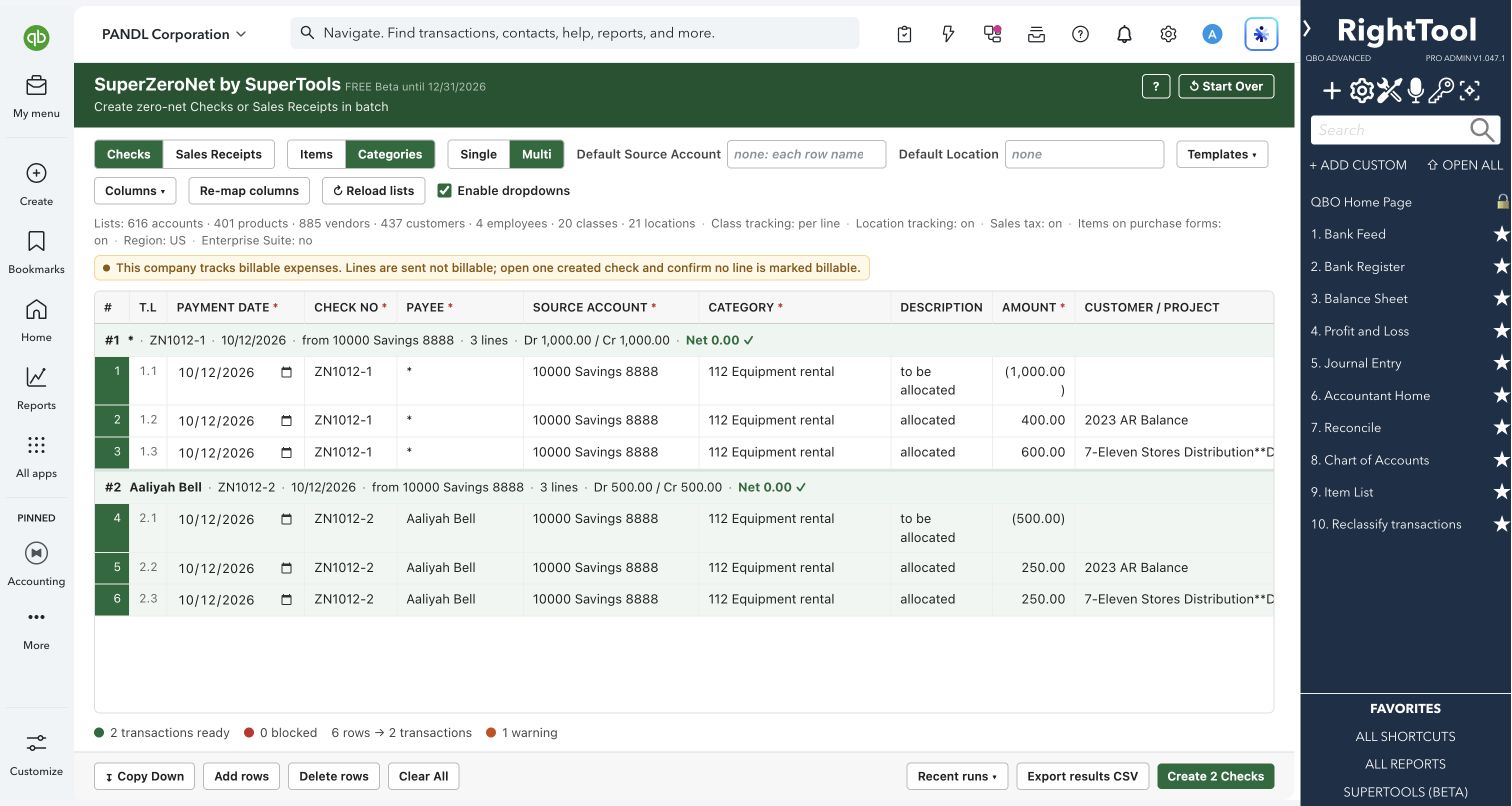Click the Export results CSV button

click(1082, 776)
